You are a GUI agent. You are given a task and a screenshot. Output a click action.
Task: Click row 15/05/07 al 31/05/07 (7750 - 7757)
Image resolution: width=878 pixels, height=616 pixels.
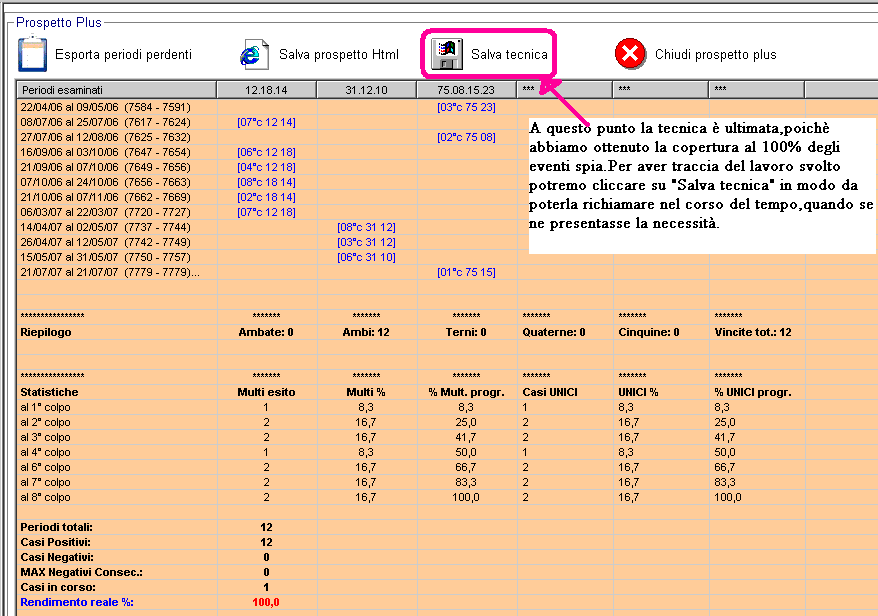(x=105, y=257)
